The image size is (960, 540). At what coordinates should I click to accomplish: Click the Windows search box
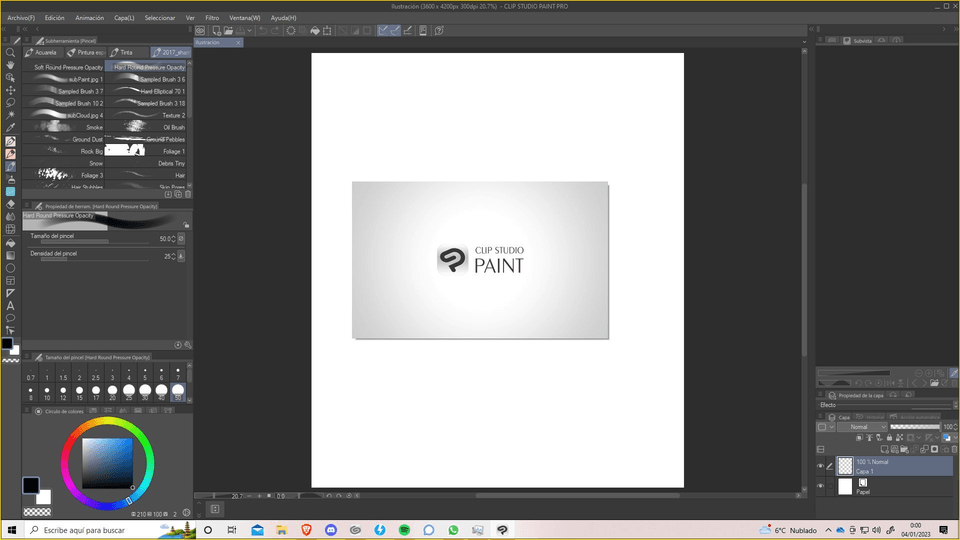pos(110,530)
